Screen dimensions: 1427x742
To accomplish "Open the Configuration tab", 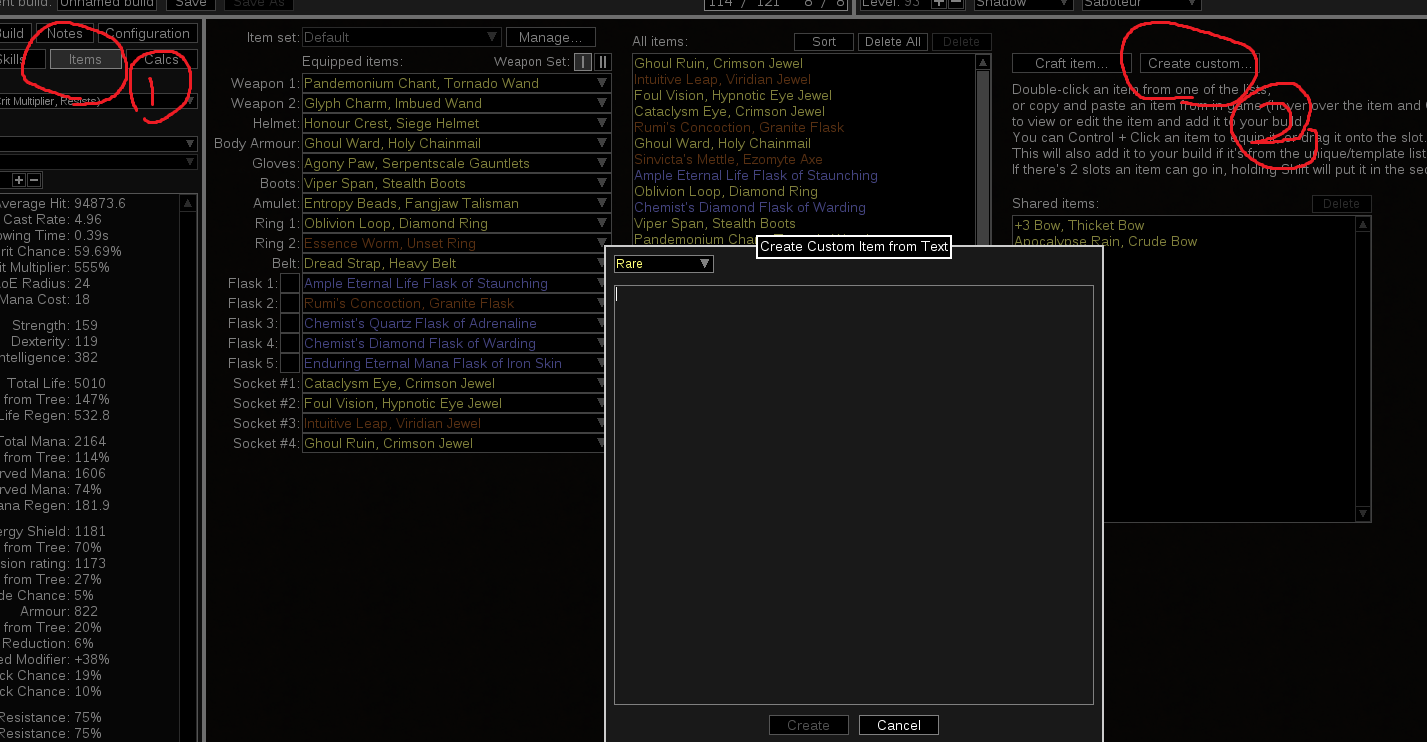I will coord(147,33).
